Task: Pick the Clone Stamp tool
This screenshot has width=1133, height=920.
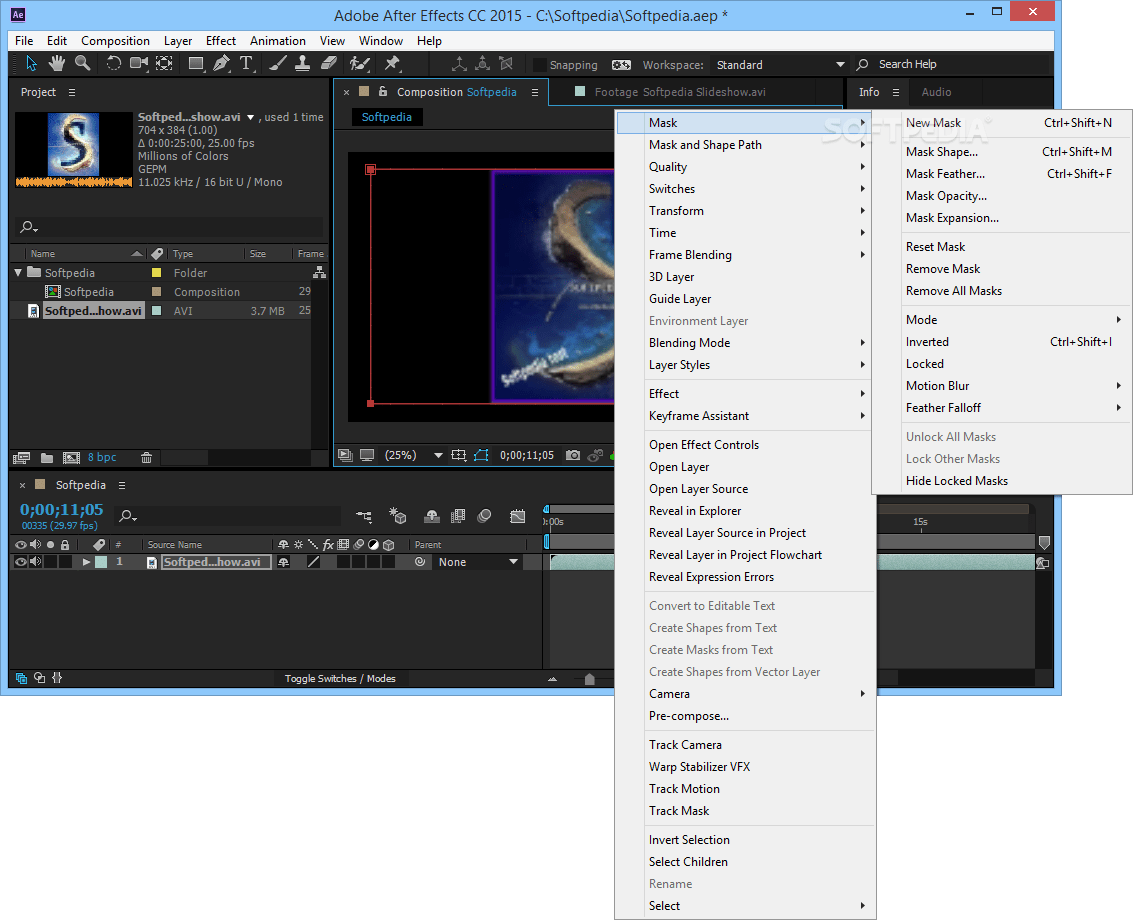Action: [x=303, y=64]
